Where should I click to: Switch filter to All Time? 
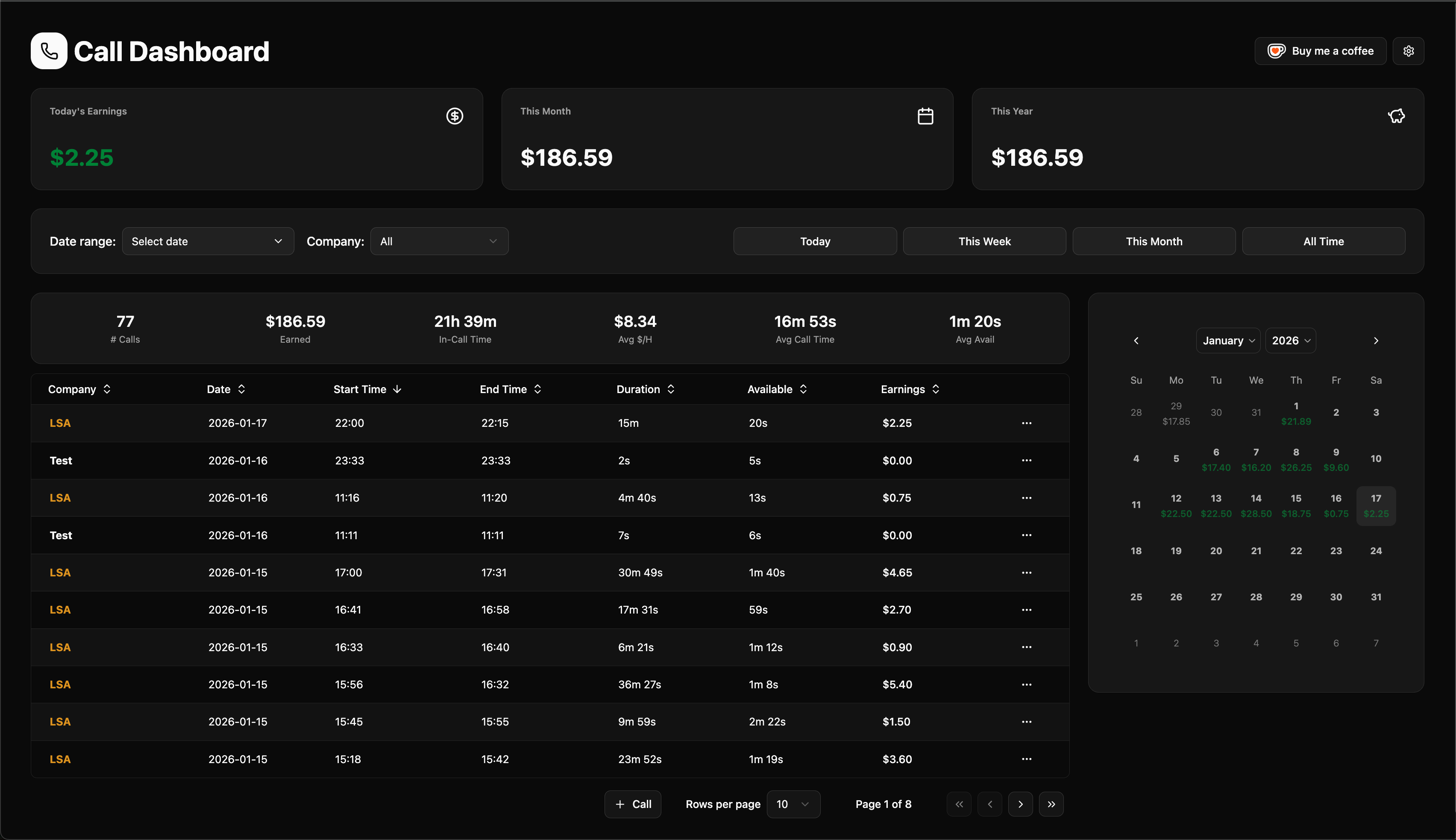[x=1323, y=242]
